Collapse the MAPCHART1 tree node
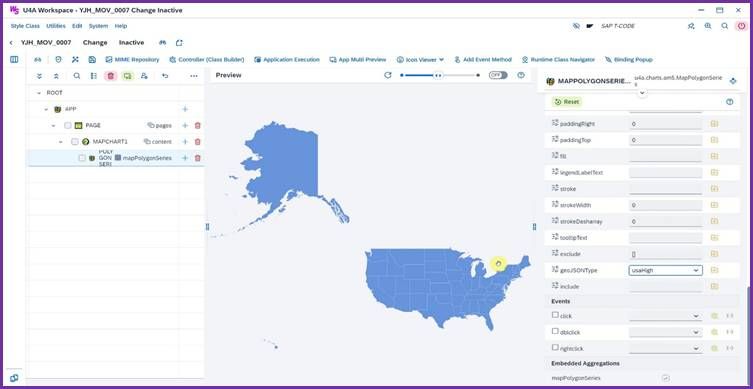Screen dimensions: 753x389 [x=61, y=142]
